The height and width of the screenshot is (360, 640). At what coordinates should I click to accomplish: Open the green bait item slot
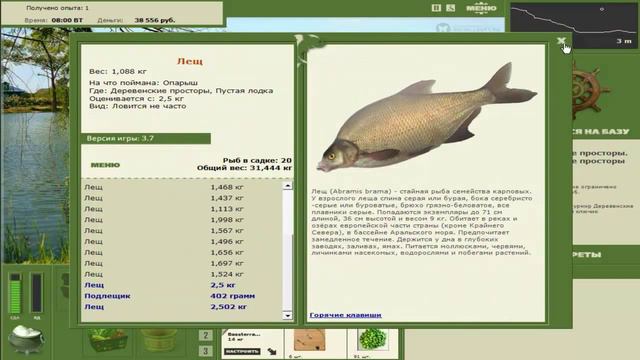372,341
